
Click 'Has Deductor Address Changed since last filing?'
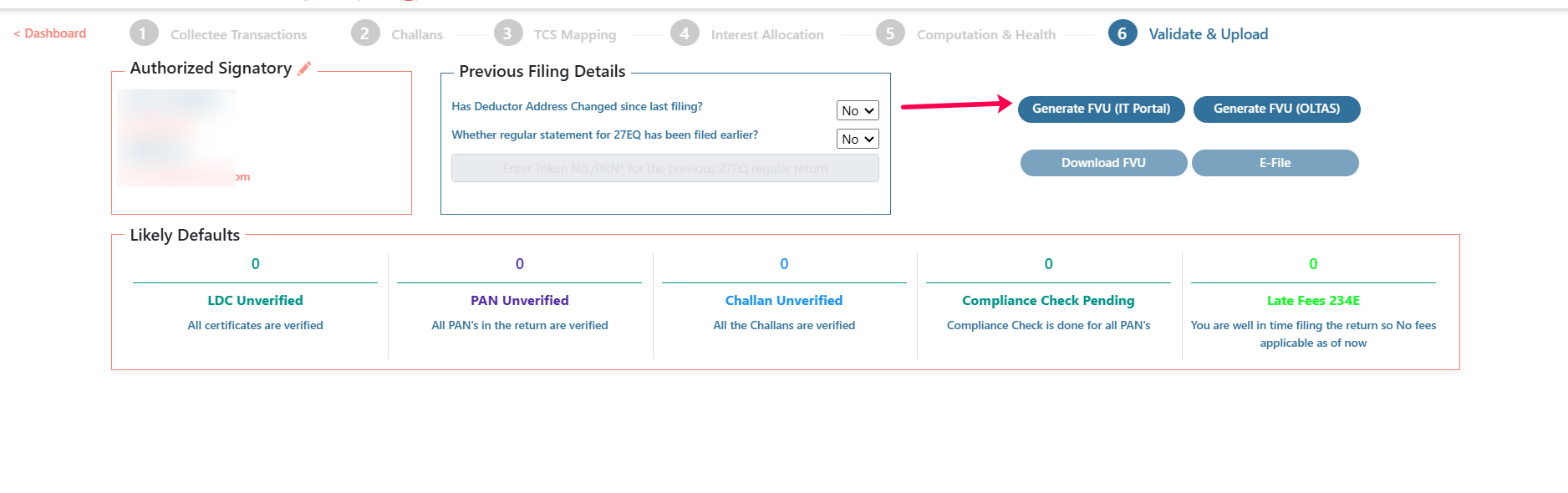click(x=578, y=106)
